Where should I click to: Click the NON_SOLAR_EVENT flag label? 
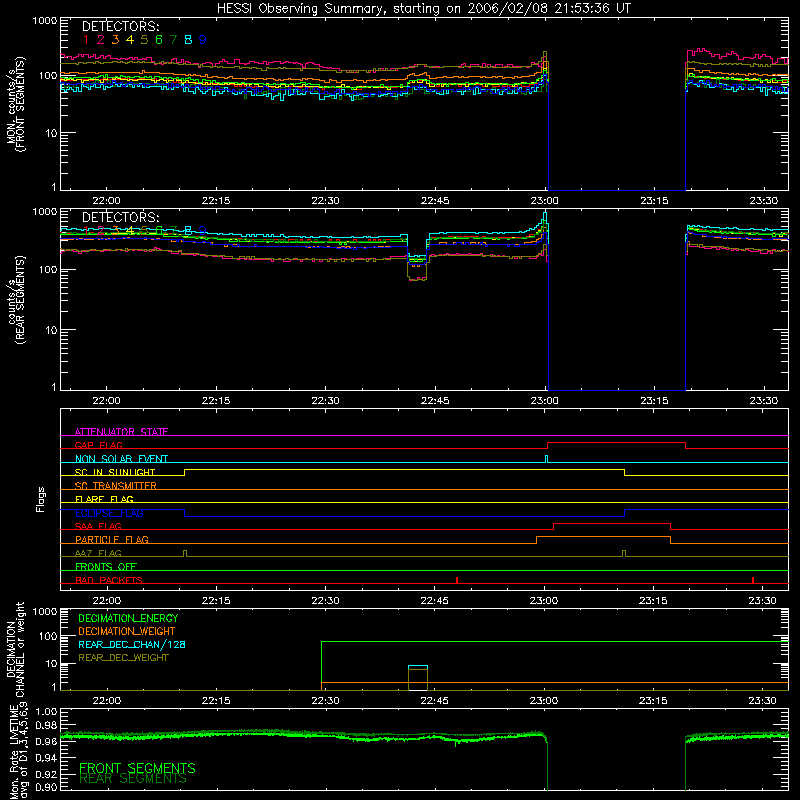point(121,459)
